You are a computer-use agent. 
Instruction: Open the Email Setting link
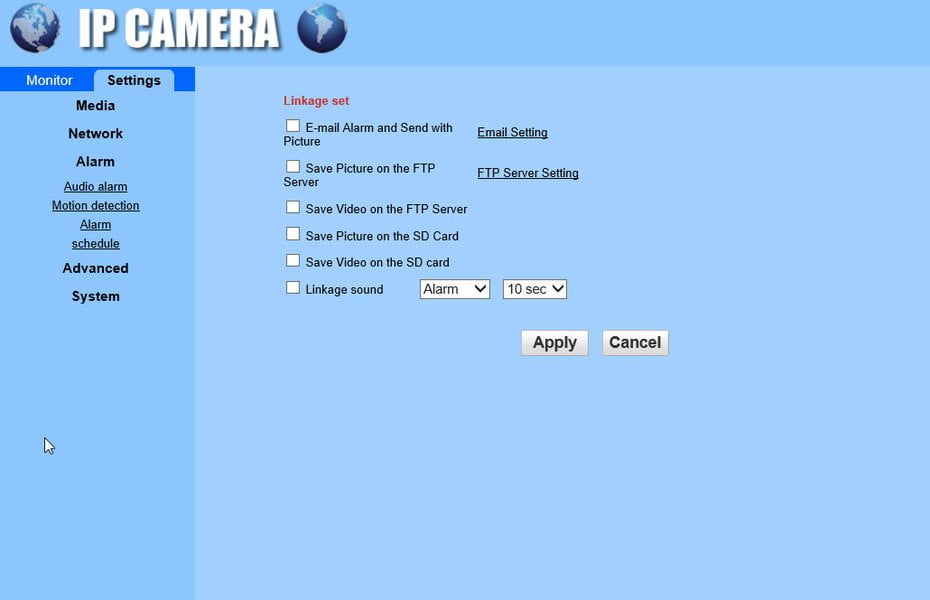(x=512, y=132)
